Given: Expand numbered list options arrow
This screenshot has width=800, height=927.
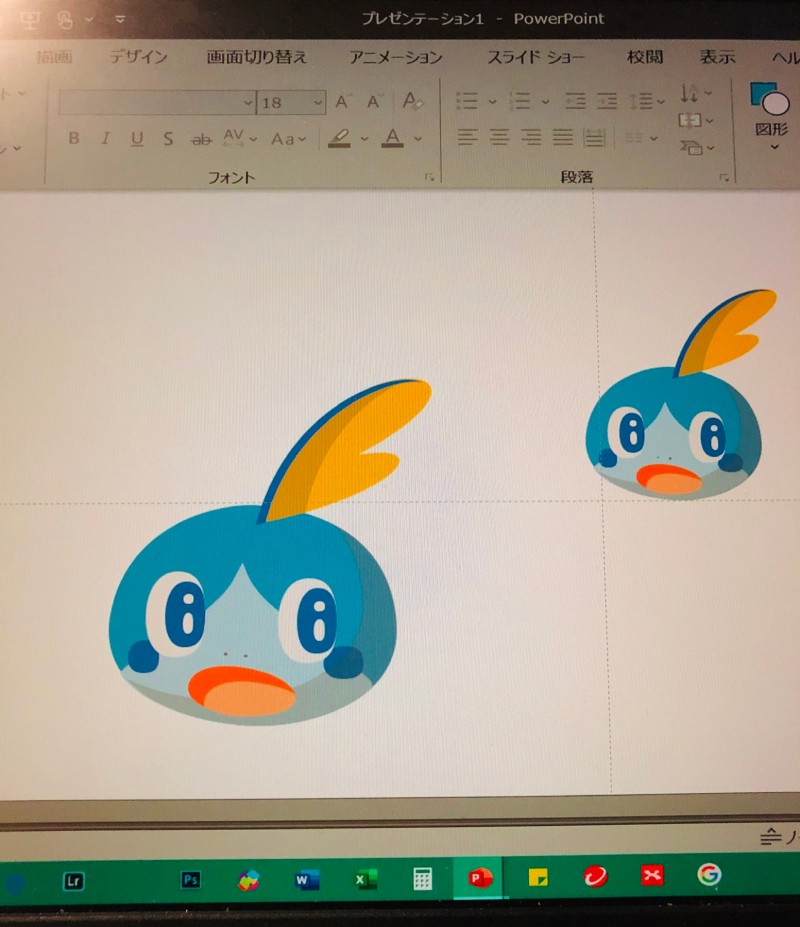Looking at the screenshot, I should click(545, 102).
